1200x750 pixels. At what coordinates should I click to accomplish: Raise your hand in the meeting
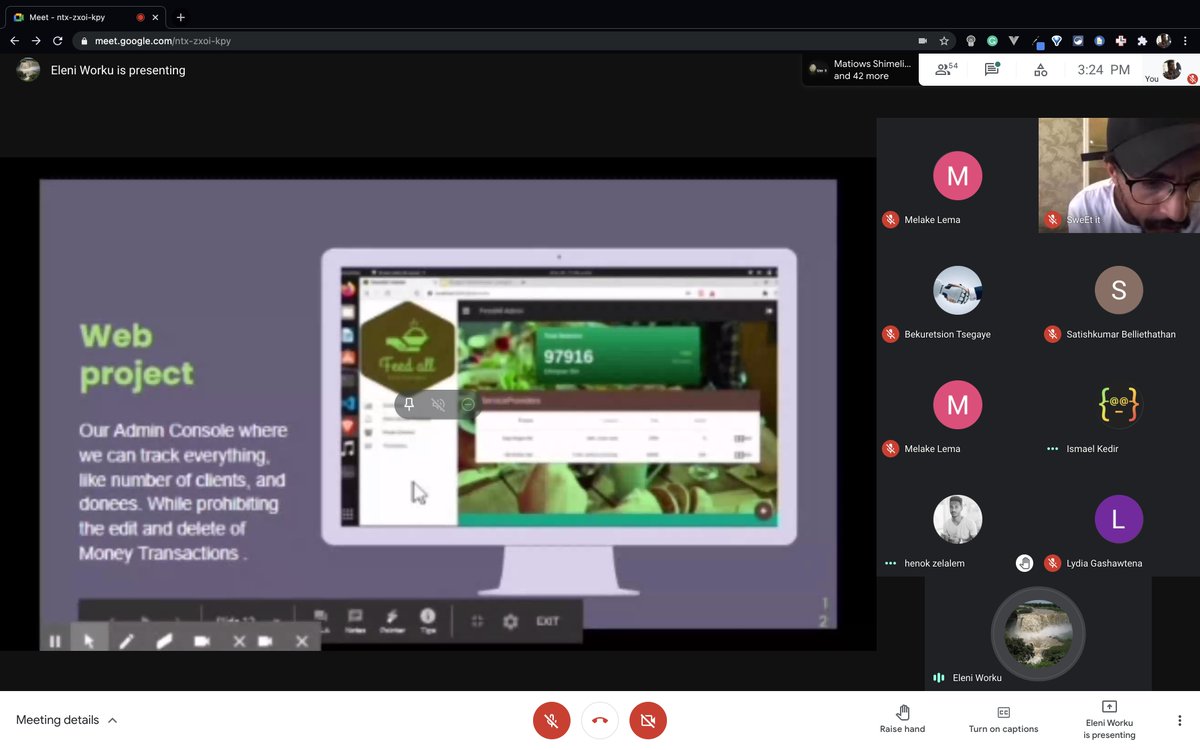[x=902, y=719]
